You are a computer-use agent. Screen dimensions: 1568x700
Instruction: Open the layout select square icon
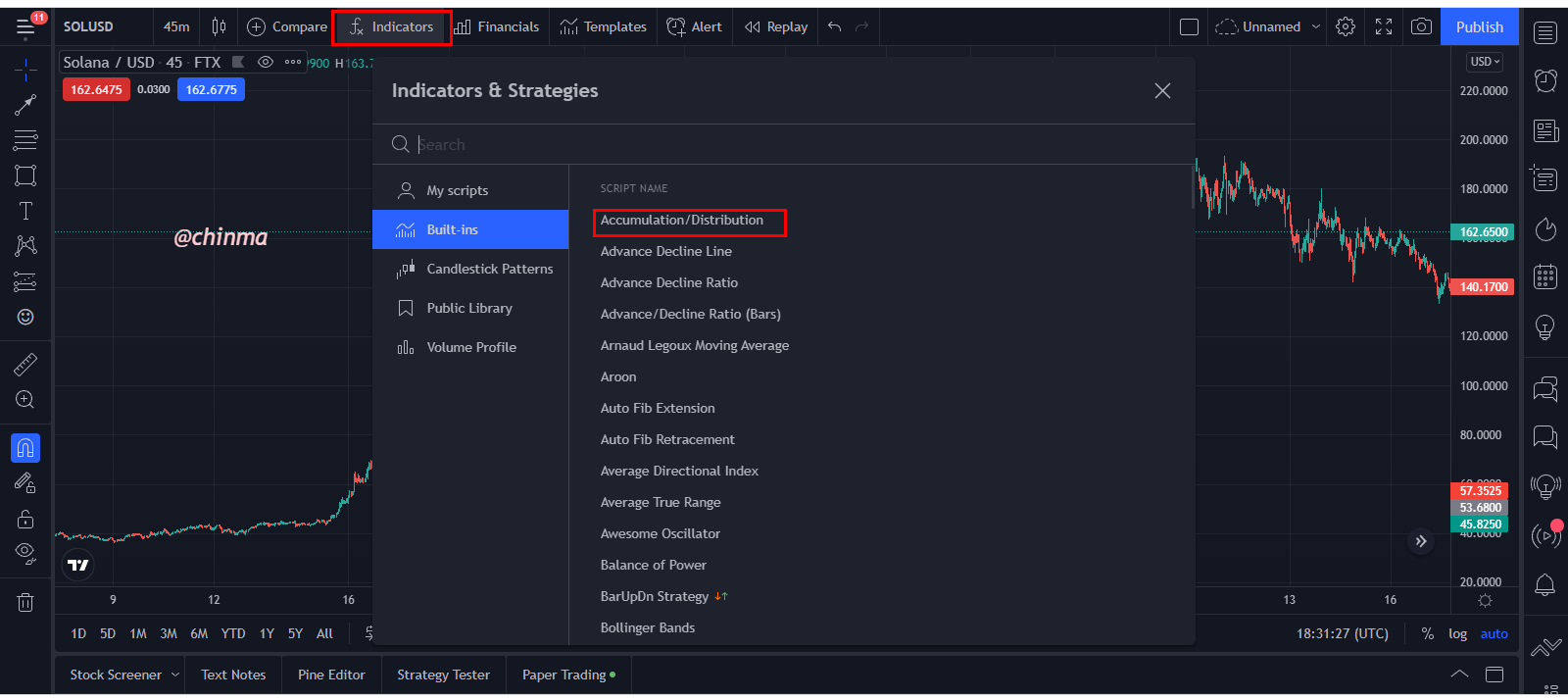[1189, 26]
